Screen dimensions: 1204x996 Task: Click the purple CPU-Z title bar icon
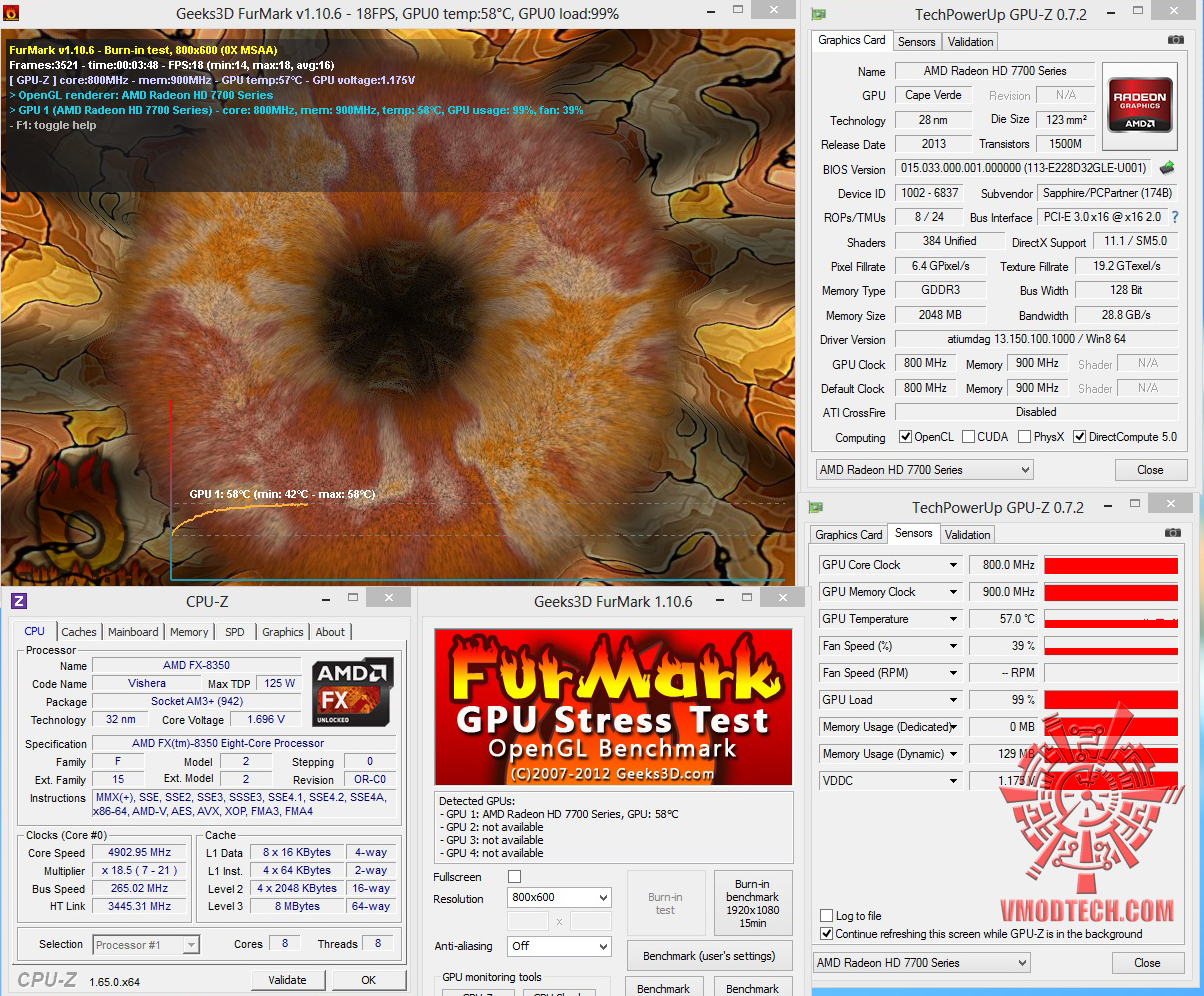coord(19,601)
